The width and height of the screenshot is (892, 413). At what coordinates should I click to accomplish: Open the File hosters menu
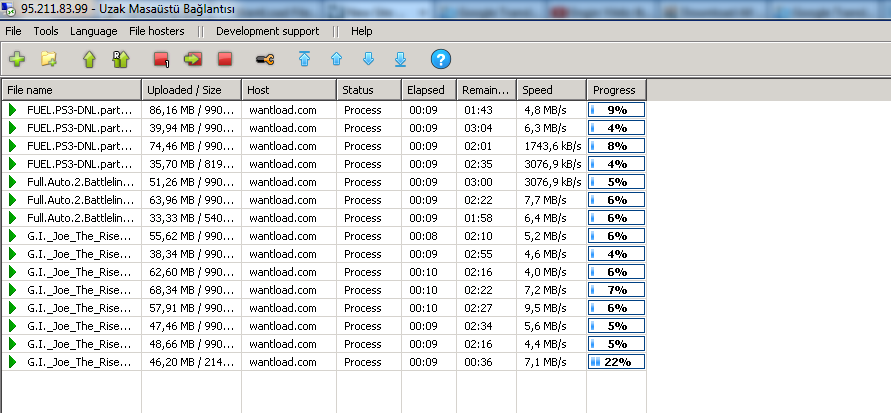(157, 31)
